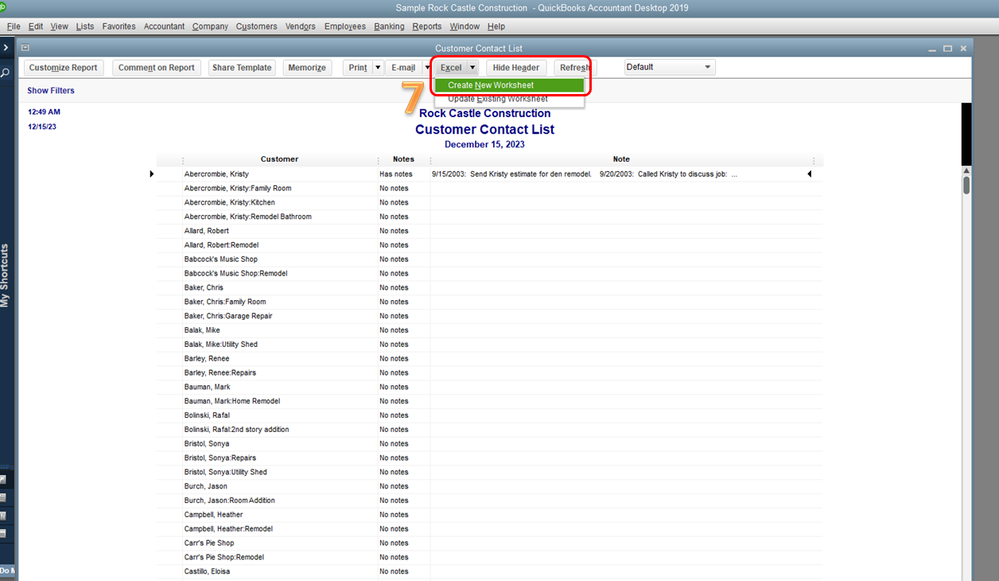The image size is (999, 581).
Task: Open the Help menu
Action: (496, 26)
